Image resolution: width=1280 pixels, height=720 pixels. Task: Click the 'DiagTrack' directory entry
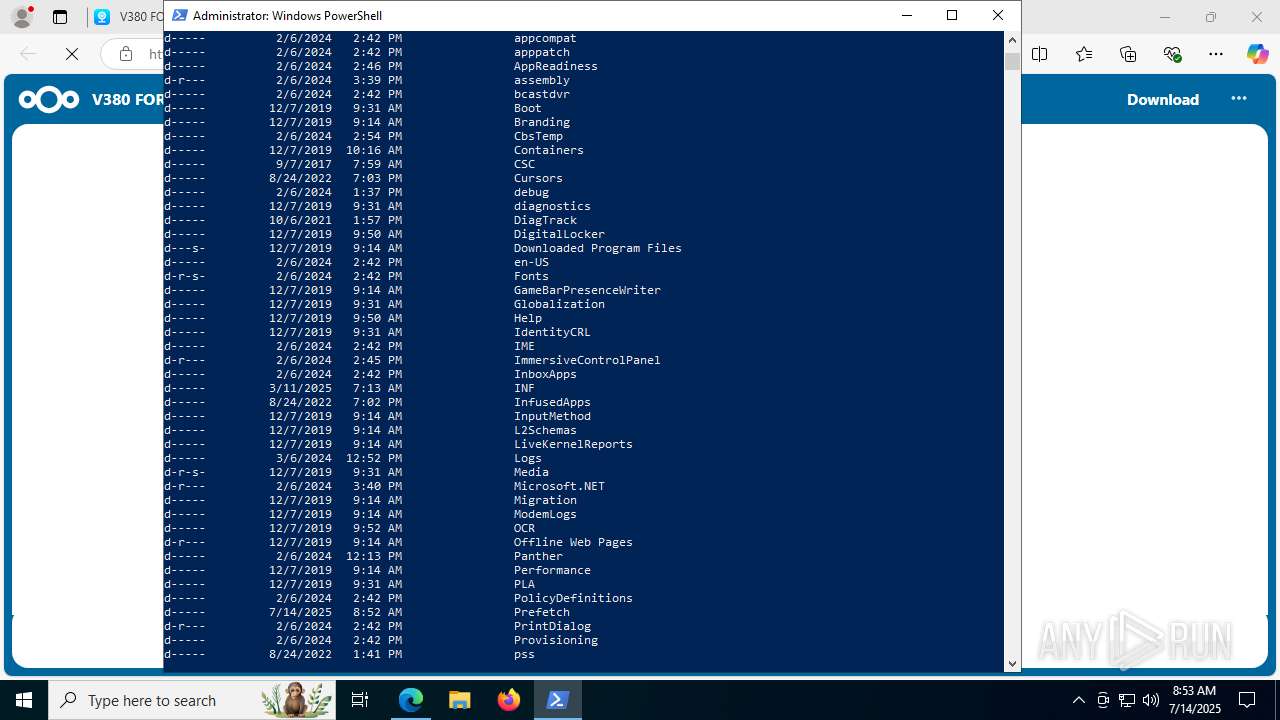(x=545, y=220)
